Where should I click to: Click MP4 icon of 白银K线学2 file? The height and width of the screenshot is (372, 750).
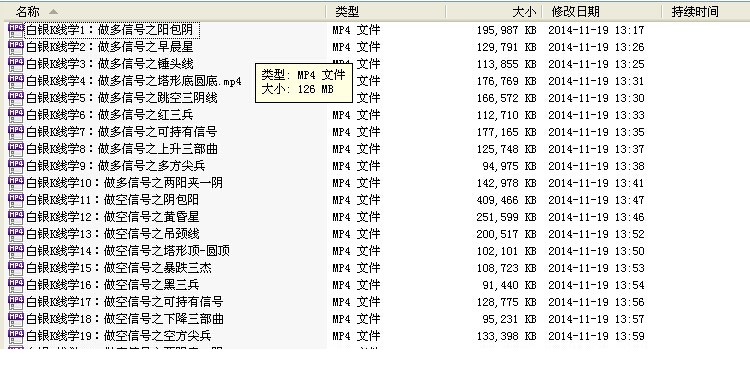[16, 47]
